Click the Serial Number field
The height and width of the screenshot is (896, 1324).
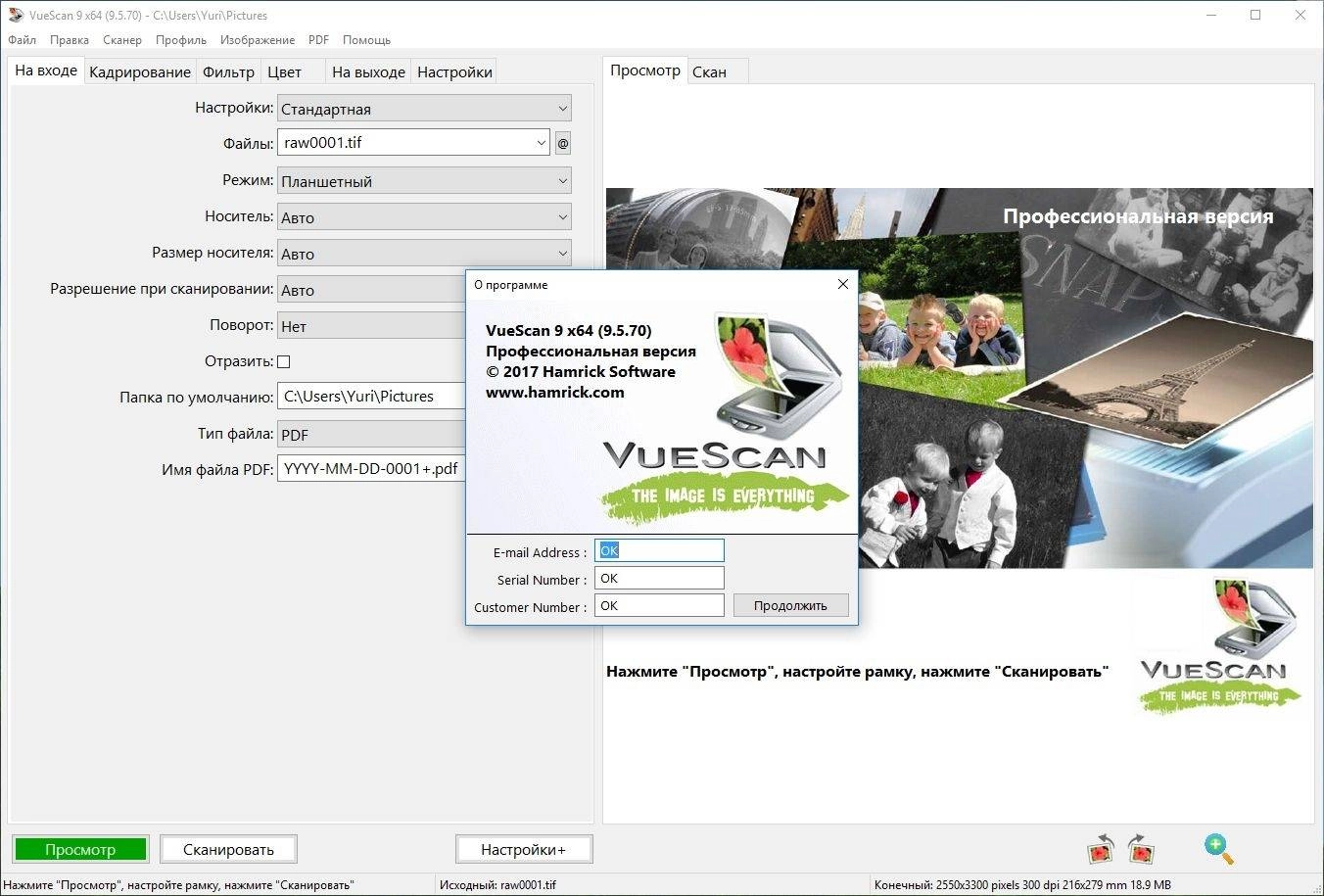pyautogui.click(x=659, y=578)
